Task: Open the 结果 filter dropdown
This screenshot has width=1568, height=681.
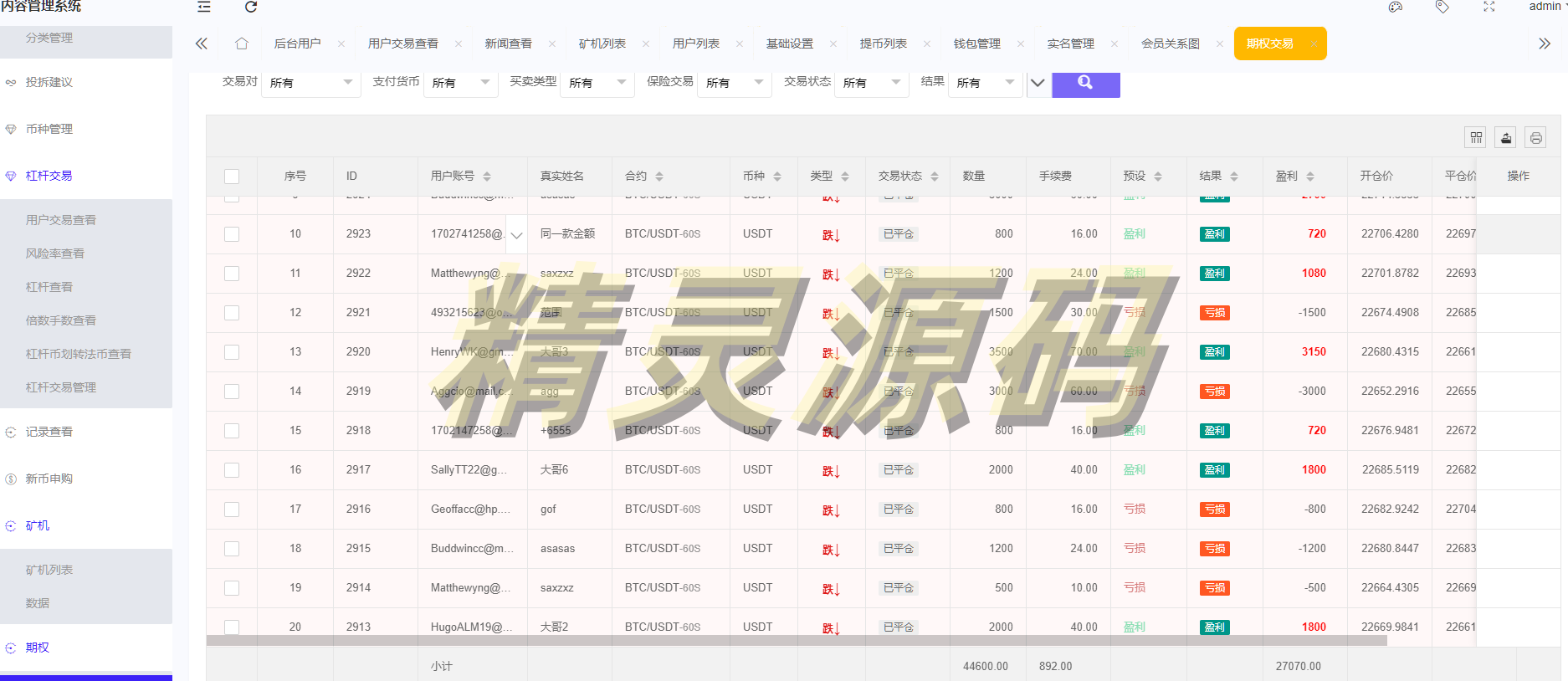Action: [984, 83]
